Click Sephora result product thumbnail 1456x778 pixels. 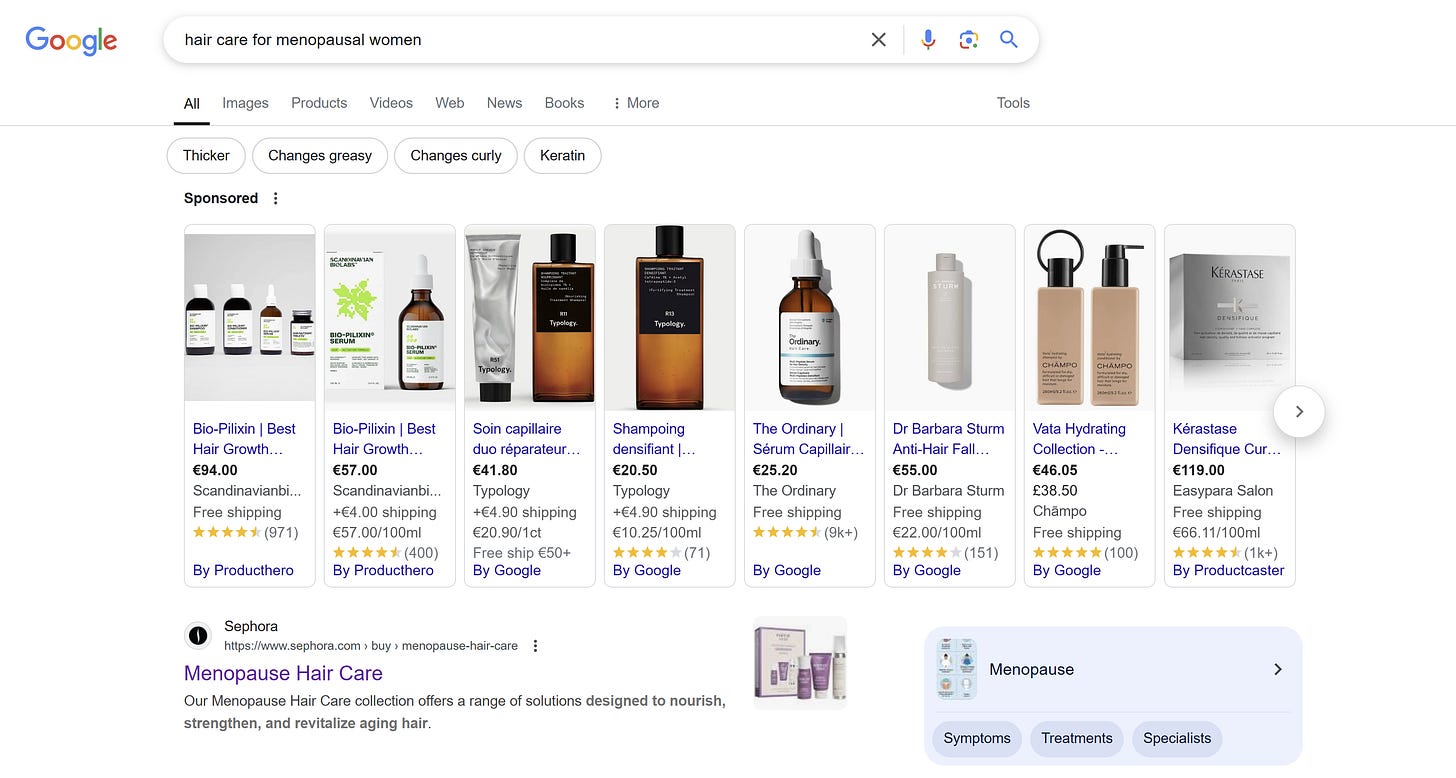800,663
